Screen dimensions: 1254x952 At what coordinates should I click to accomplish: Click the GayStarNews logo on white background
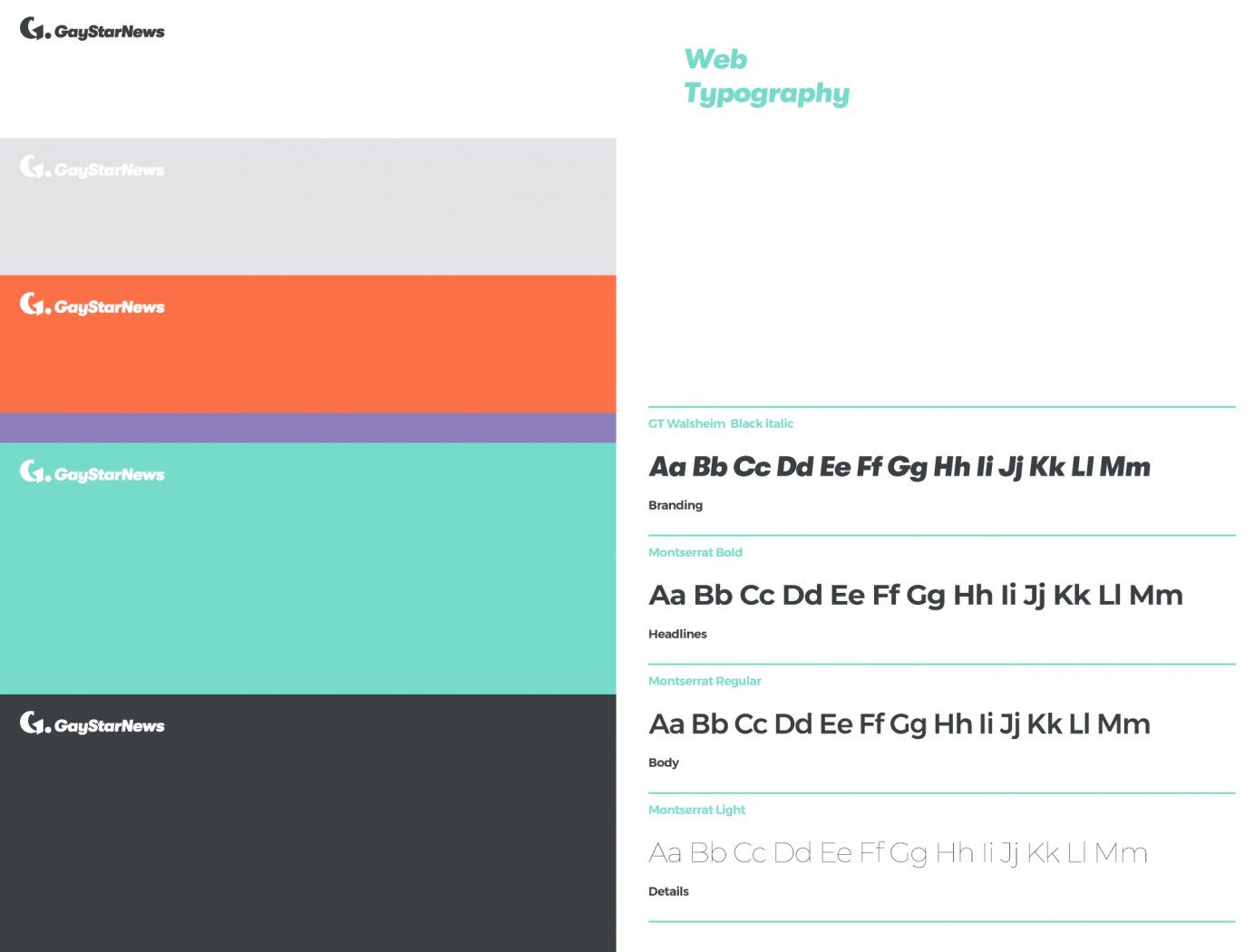(x=92, y=30)
